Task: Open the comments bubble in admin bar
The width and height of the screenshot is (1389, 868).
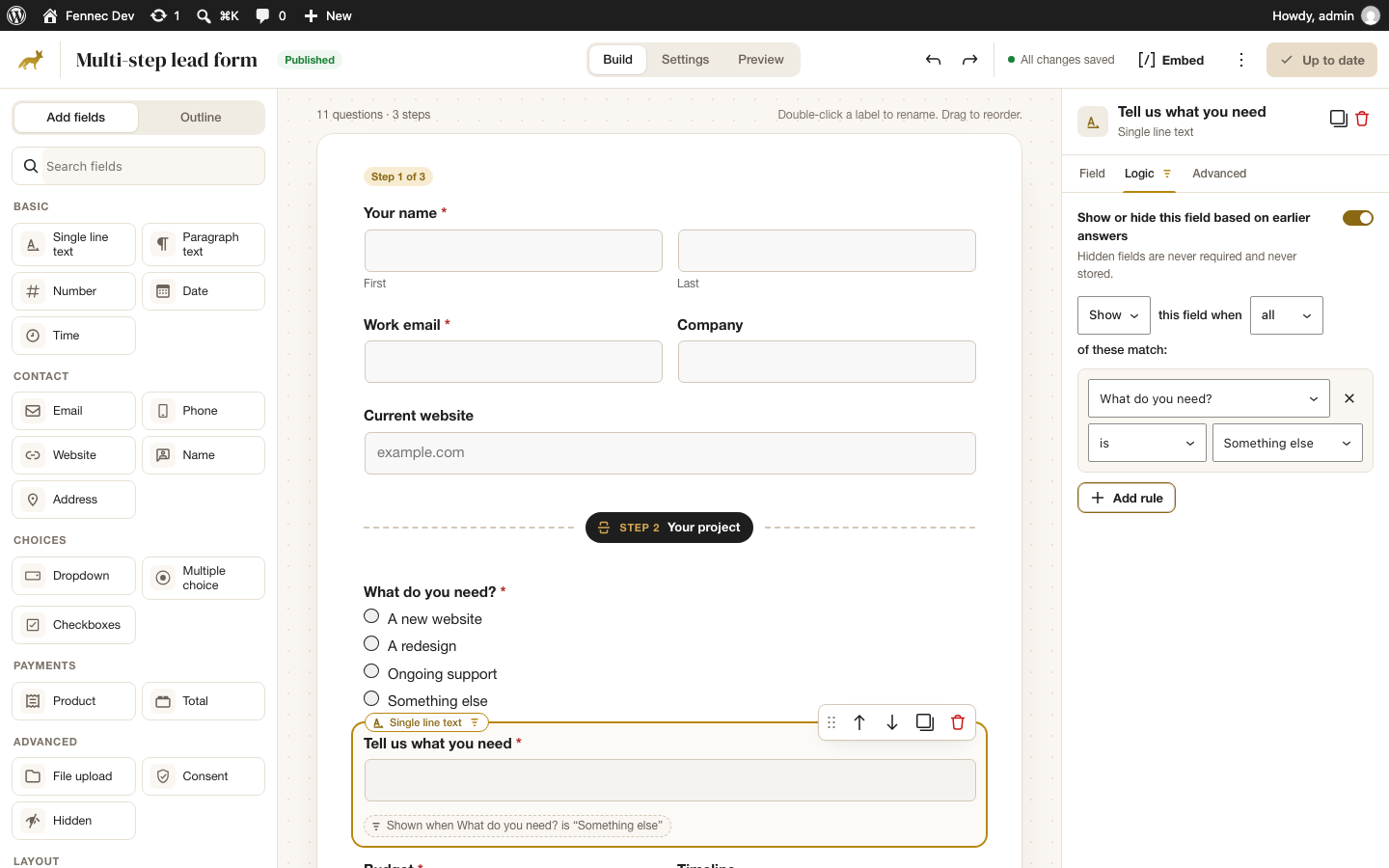Action: point(271,15)
